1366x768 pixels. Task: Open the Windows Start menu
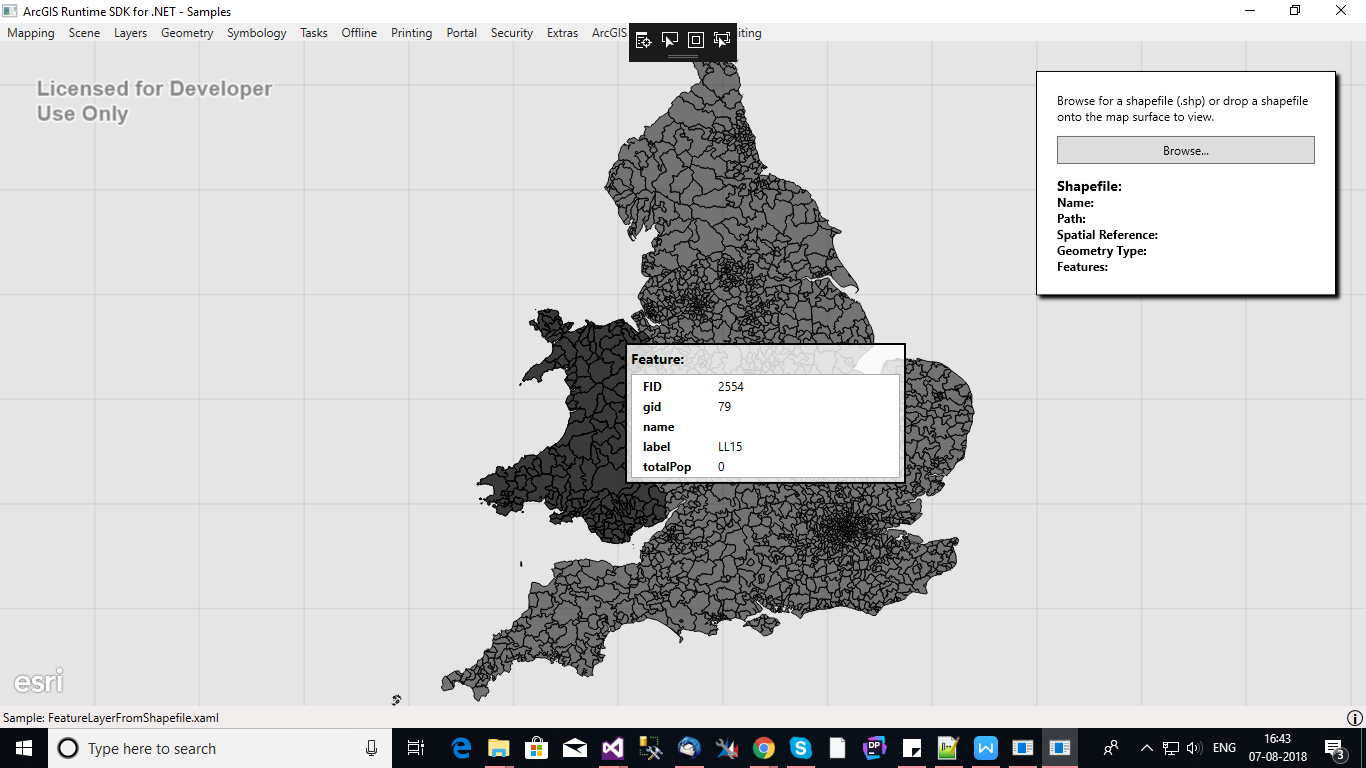pyautogui.click(x=23, y=748)
